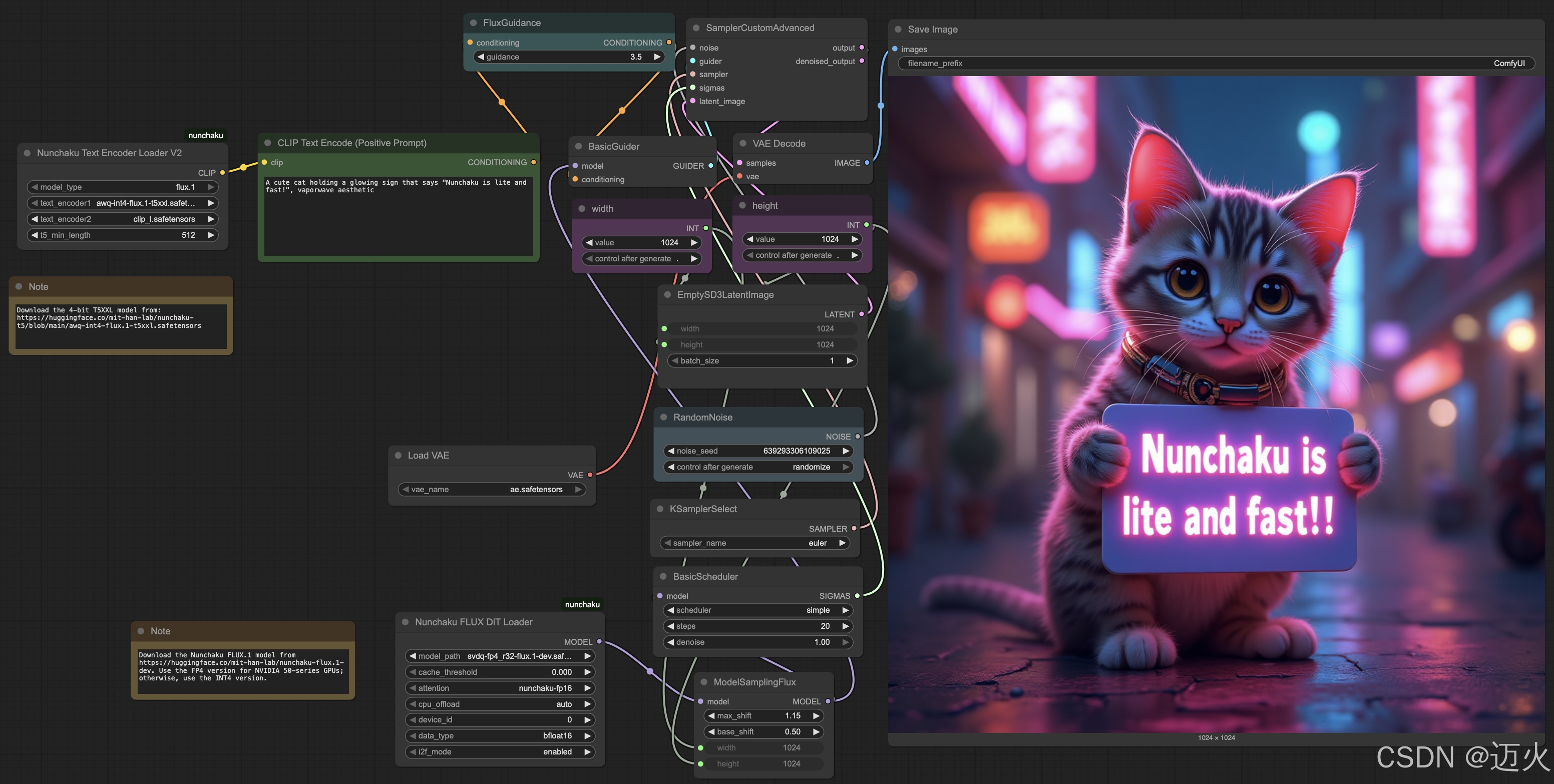Click the CLIP output dot on Text Encoder Loader
Screen dimensions: 1554x784
pyautogui.click(x=223, y=173)
